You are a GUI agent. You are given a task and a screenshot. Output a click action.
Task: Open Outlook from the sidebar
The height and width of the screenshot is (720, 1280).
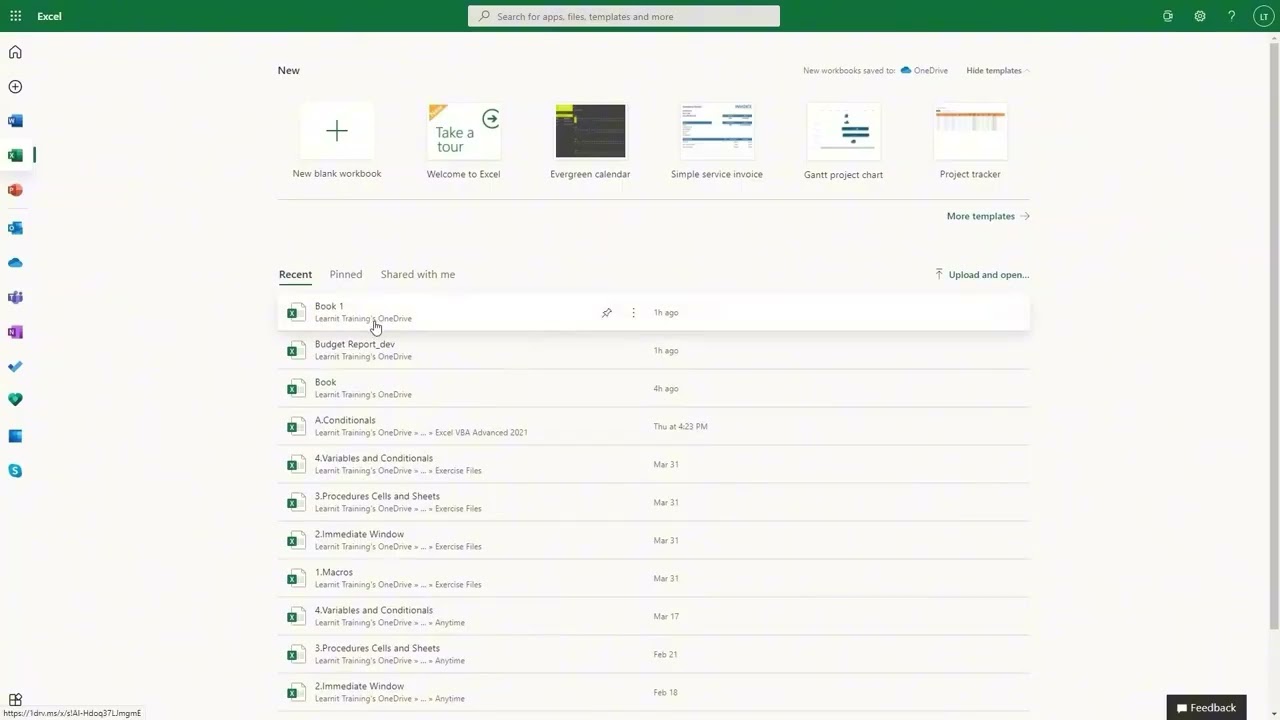coord(15,228)
